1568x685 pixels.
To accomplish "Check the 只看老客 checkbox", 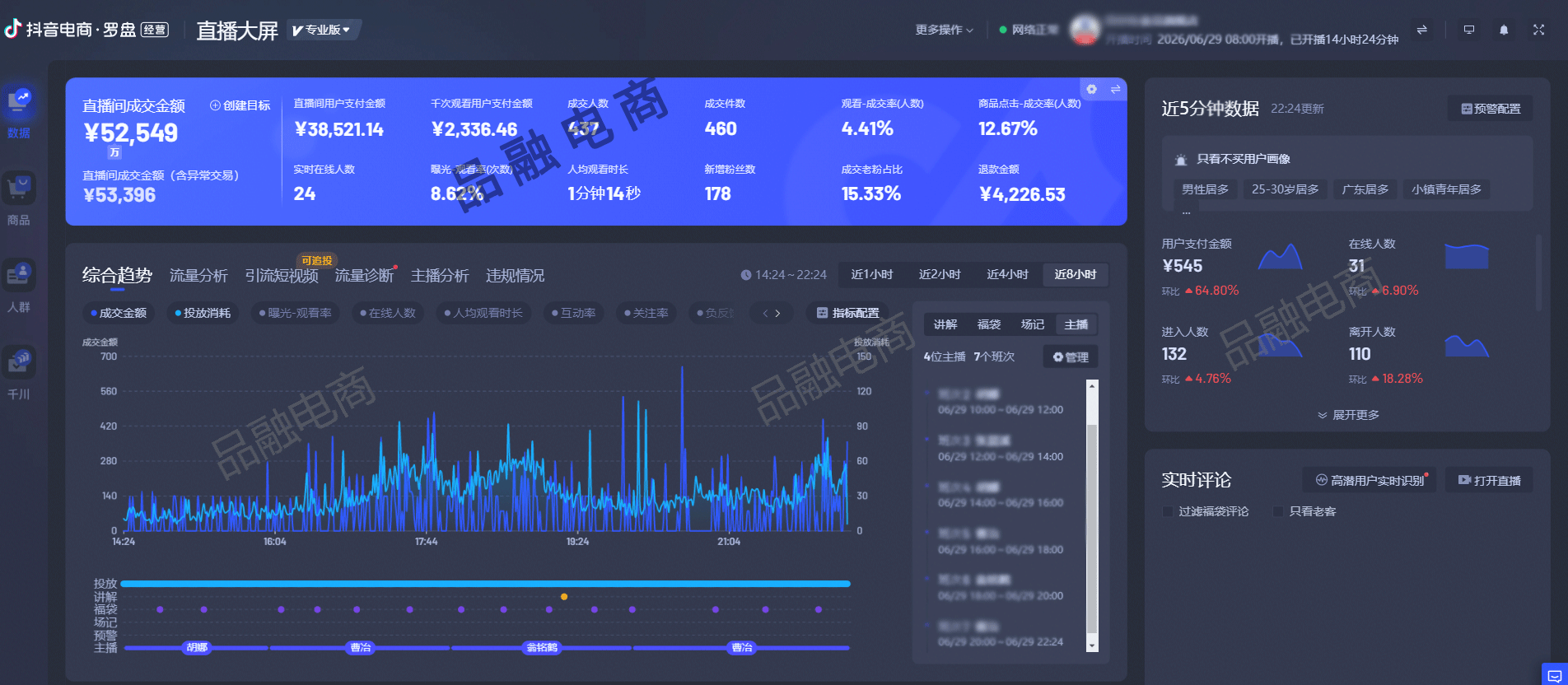I will (1278, 511).
